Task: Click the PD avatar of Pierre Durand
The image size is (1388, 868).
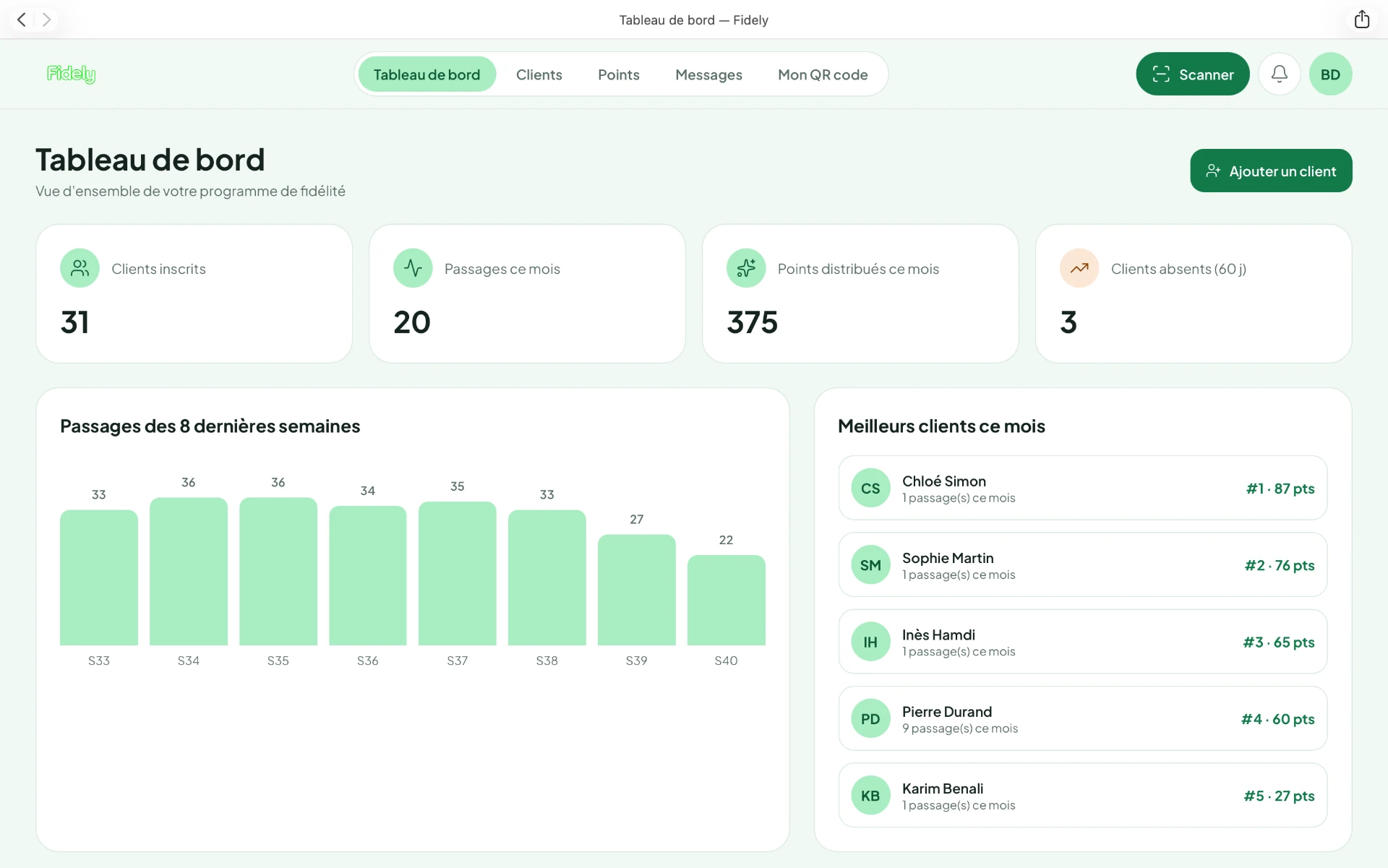Action: (x=870, y=718)
